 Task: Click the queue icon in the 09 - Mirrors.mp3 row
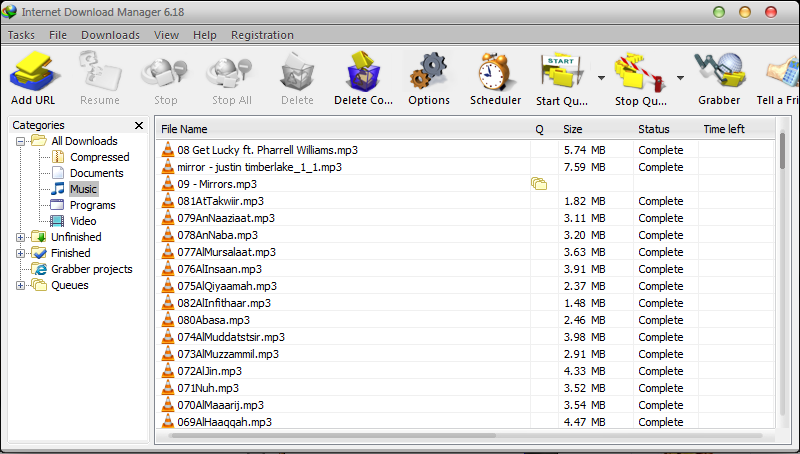[539, 184]
